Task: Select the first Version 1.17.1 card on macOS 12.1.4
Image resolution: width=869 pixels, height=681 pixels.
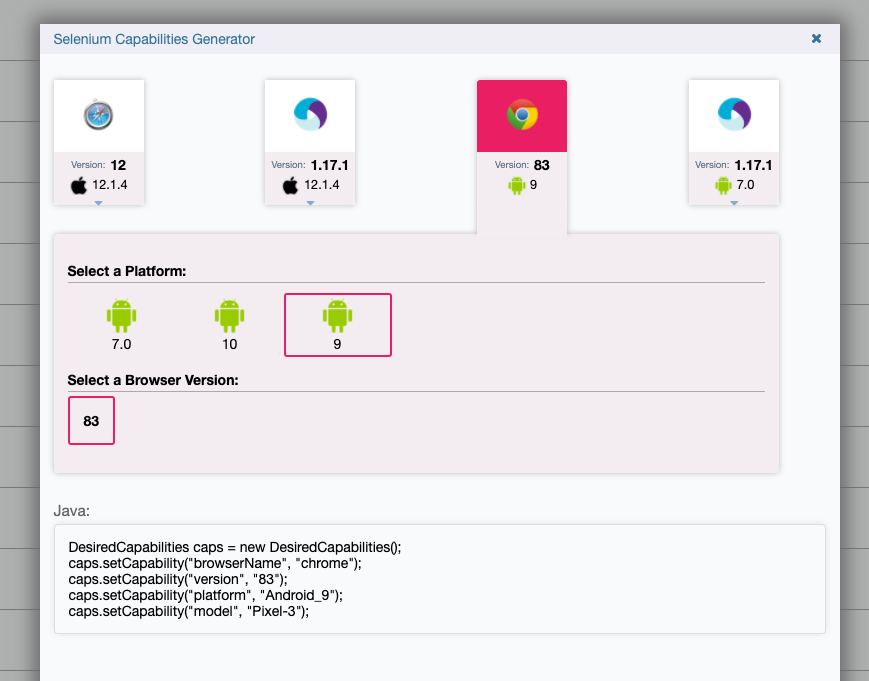Action: coord(310,142)
